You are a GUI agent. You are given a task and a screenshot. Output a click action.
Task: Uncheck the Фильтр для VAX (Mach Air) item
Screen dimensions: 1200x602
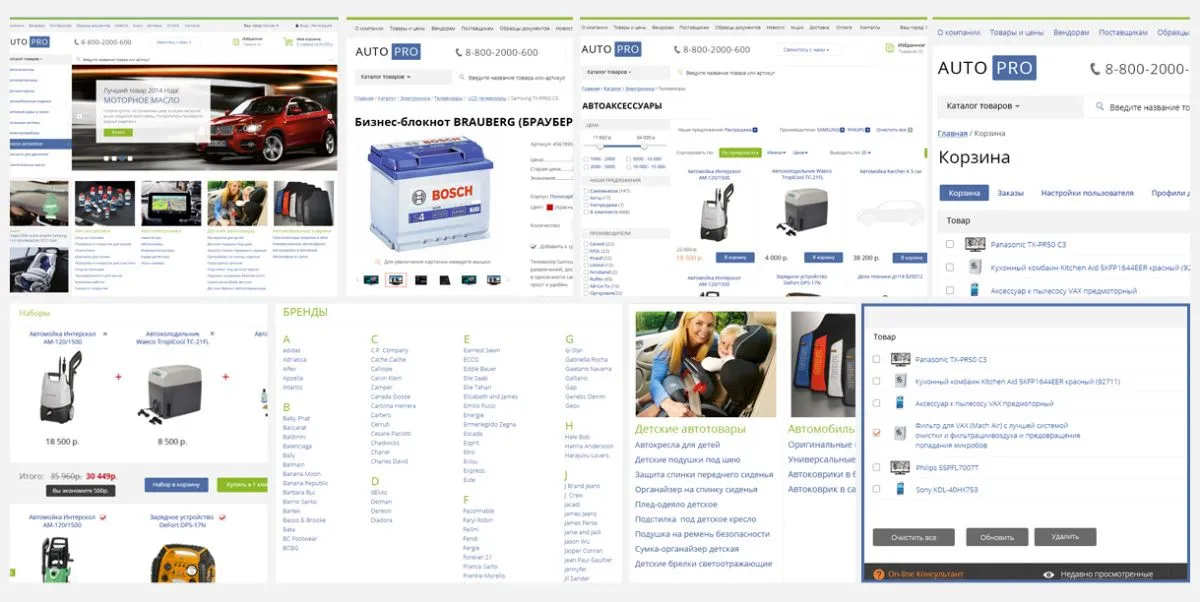[876, 433]
